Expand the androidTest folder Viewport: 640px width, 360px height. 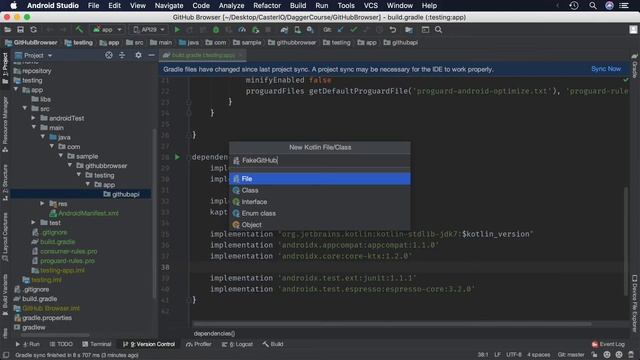pos(33,118)
